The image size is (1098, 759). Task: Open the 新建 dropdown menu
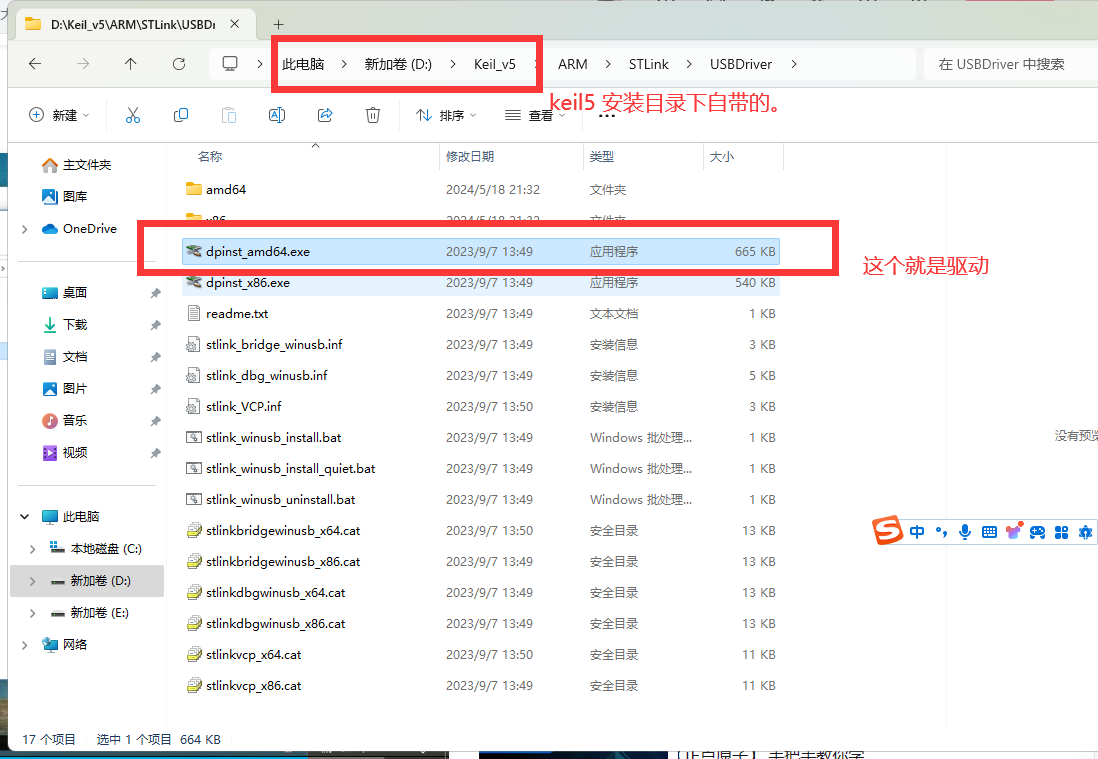pyautogui.click(x=60, y=115)
